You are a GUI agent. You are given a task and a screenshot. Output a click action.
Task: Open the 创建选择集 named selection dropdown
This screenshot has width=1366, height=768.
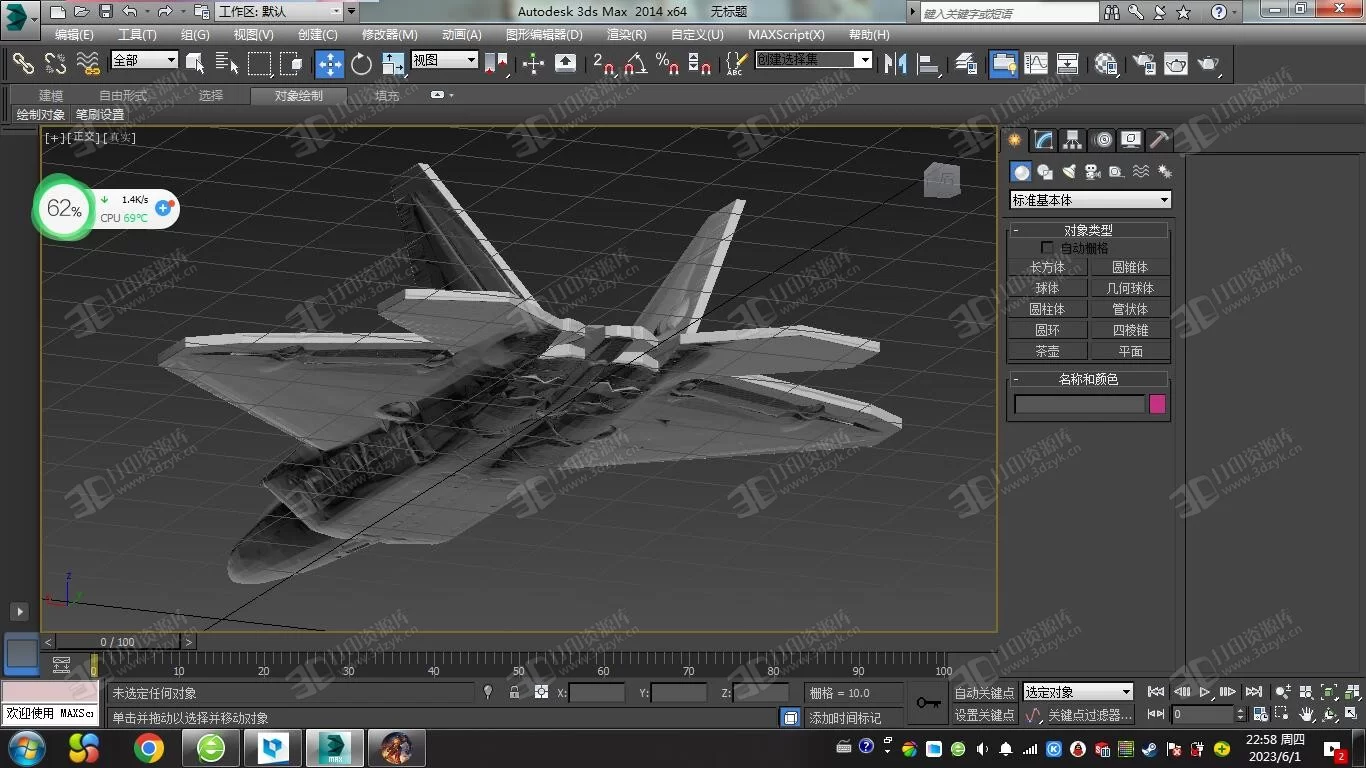pyautogui.click(x=814, y=60)
